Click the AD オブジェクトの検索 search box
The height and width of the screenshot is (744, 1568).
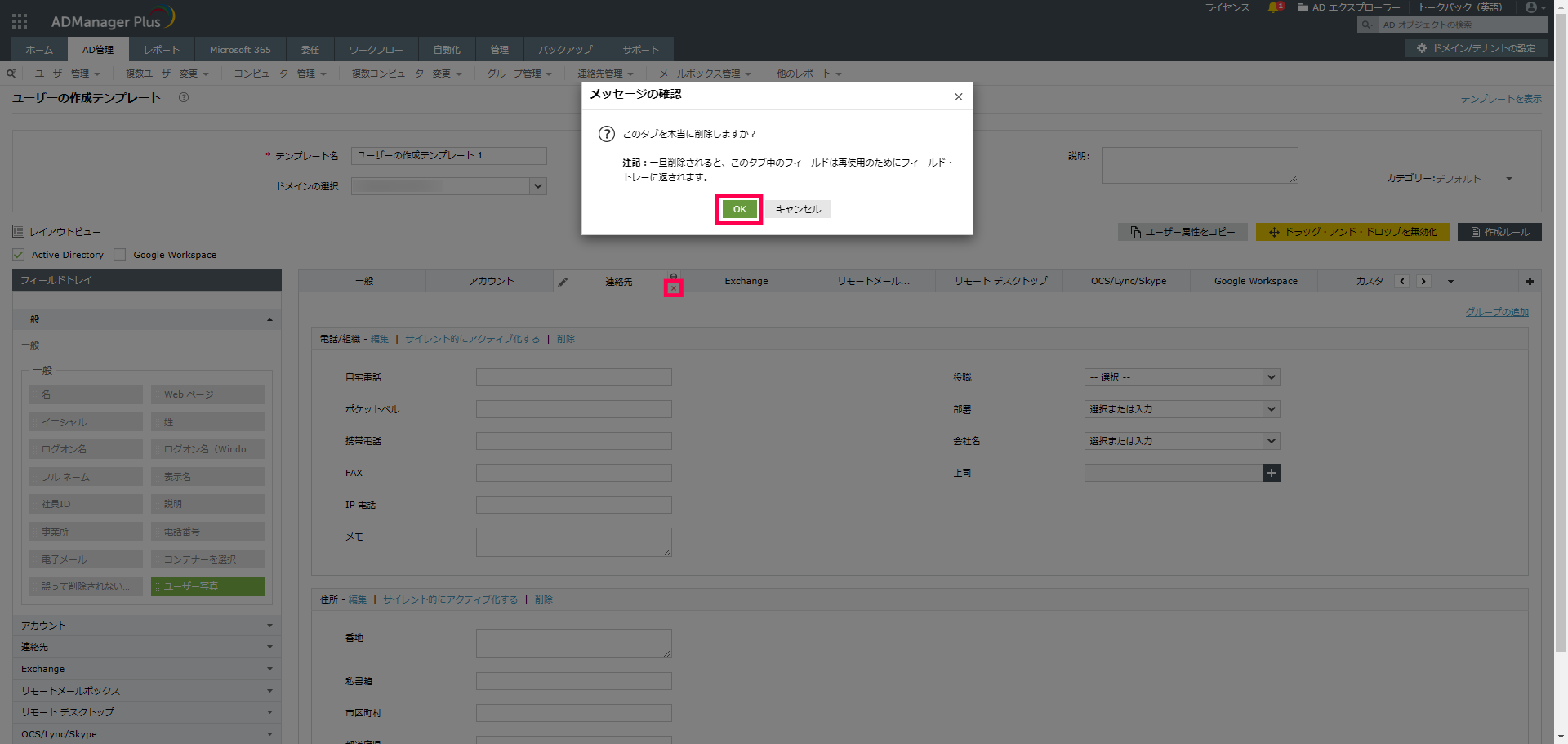1462,25
